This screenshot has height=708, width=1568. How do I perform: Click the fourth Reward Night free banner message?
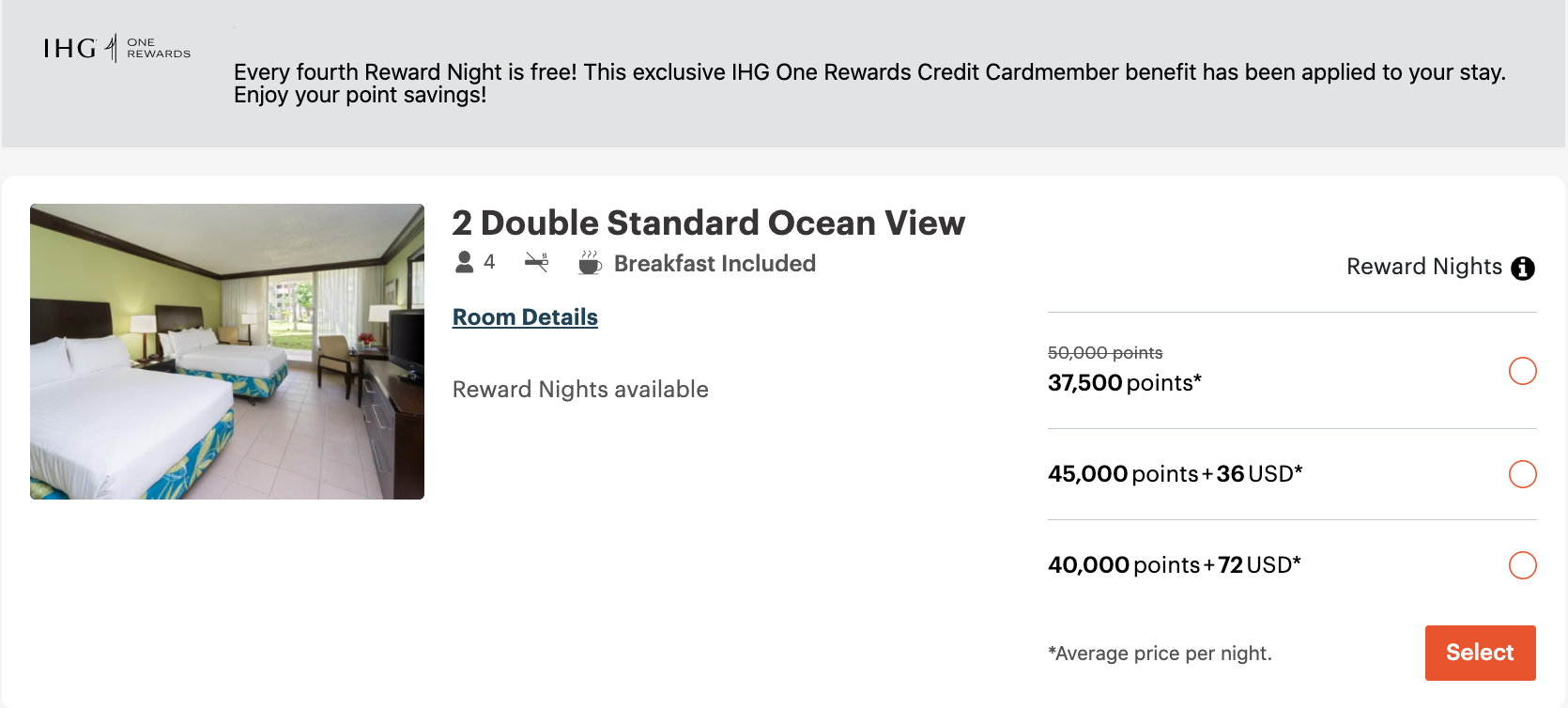pos(869,84)
